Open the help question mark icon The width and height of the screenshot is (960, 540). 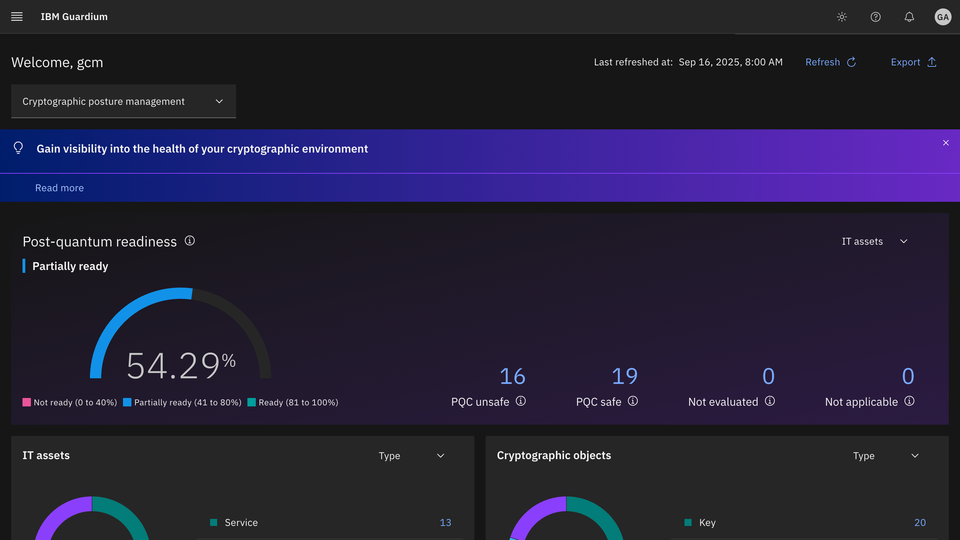[x=876, y=17]
